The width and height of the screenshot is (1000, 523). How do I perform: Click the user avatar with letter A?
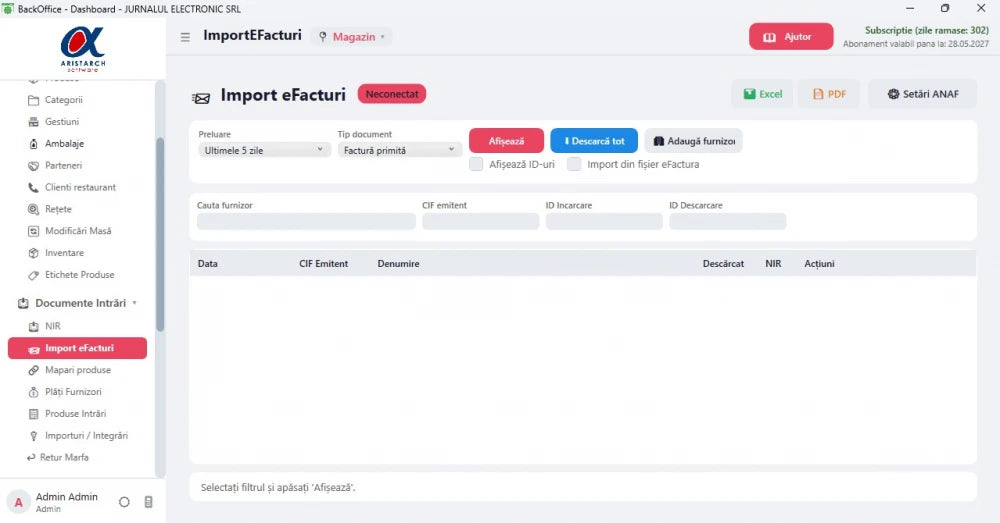coord(18,502)
